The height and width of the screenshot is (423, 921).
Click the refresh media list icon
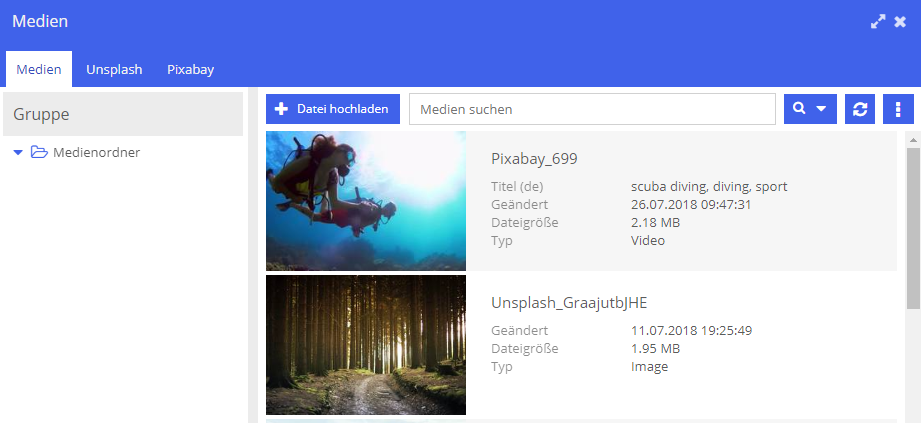tap(860, 109)
